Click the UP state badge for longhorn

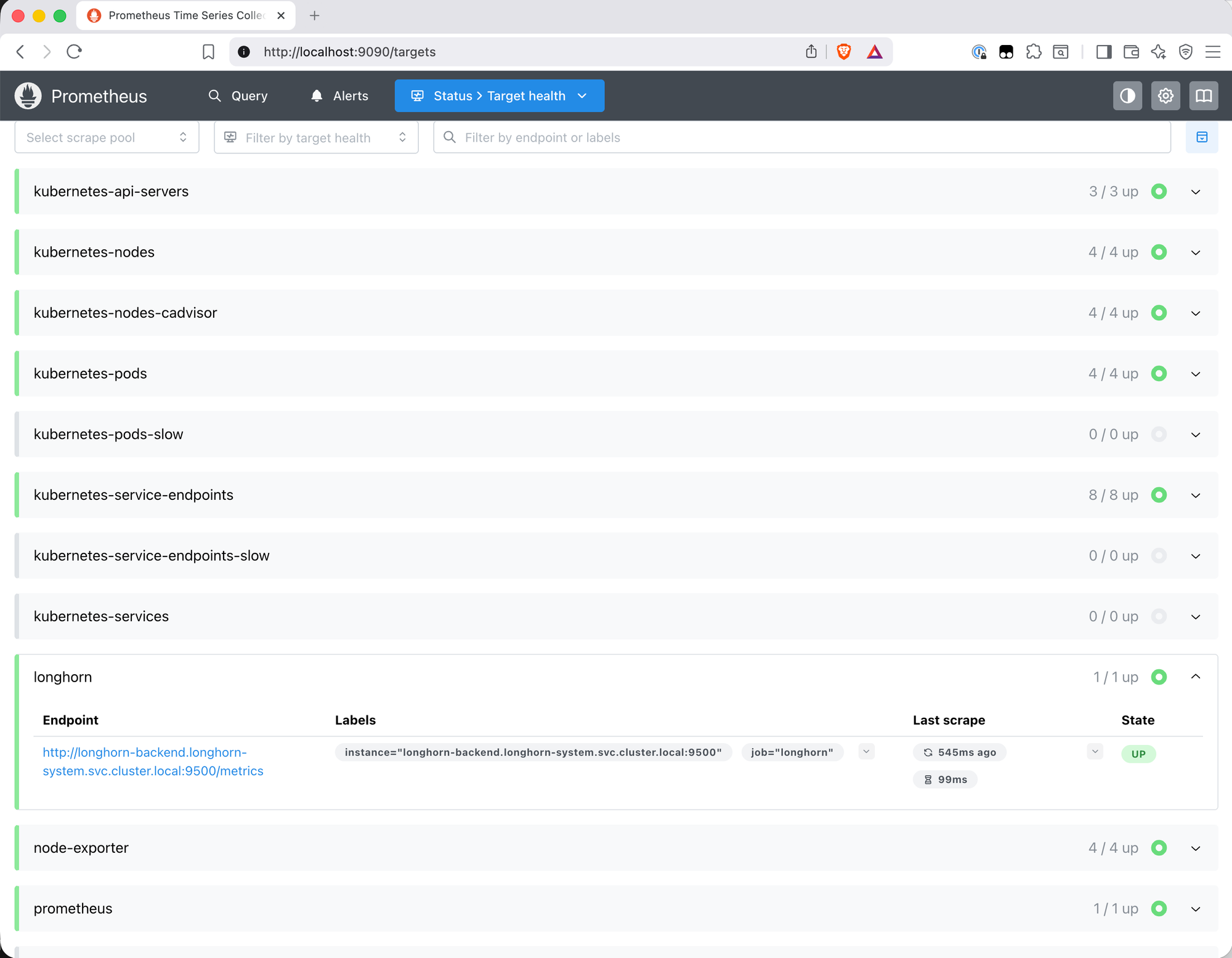coord(1138,753)
